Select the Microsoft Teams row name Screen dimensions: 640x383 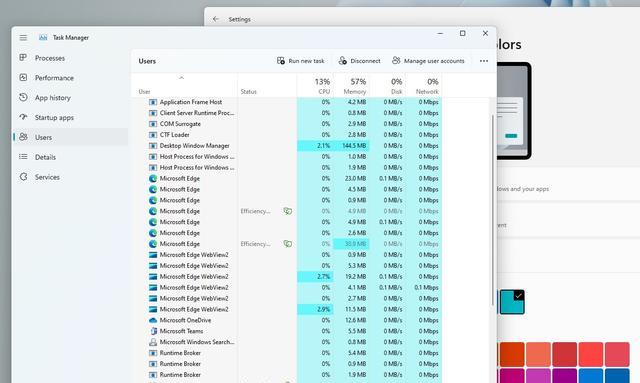[x=181, y=331]
